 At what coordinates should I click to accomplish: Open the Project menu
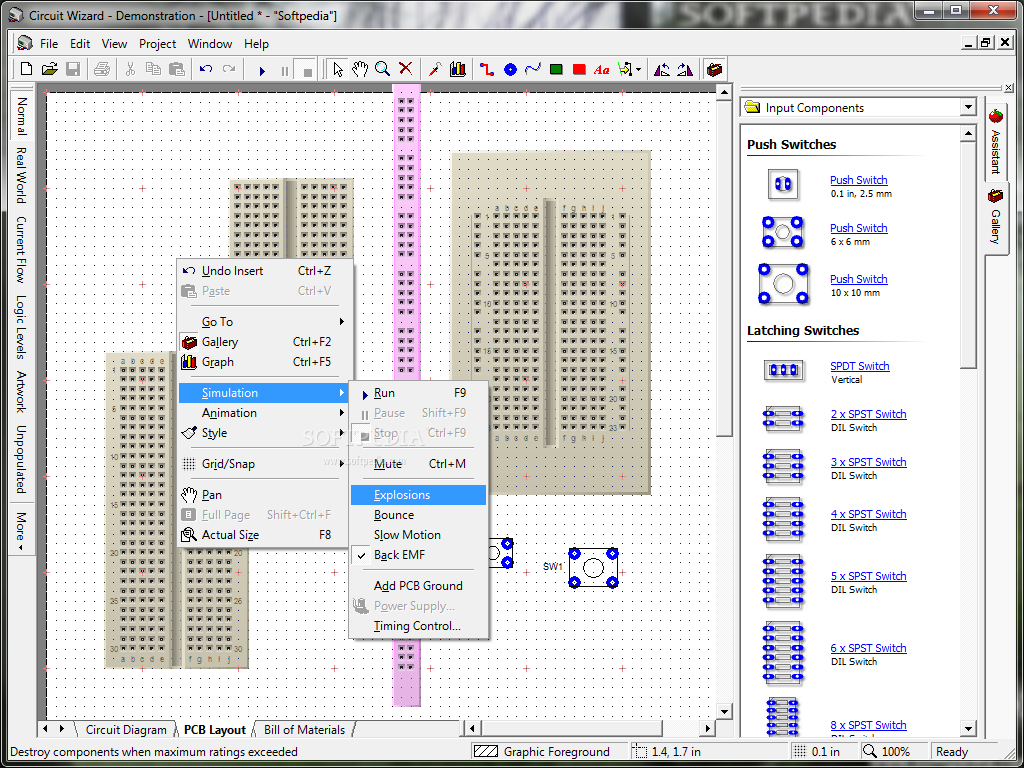click(x=157, y=43)
